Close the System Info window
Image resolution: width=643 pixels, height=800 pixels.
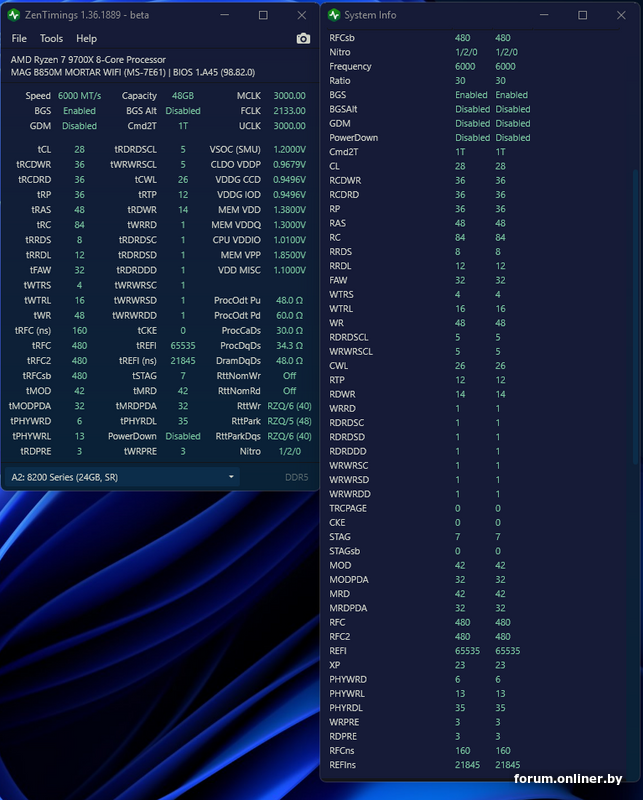622,15
